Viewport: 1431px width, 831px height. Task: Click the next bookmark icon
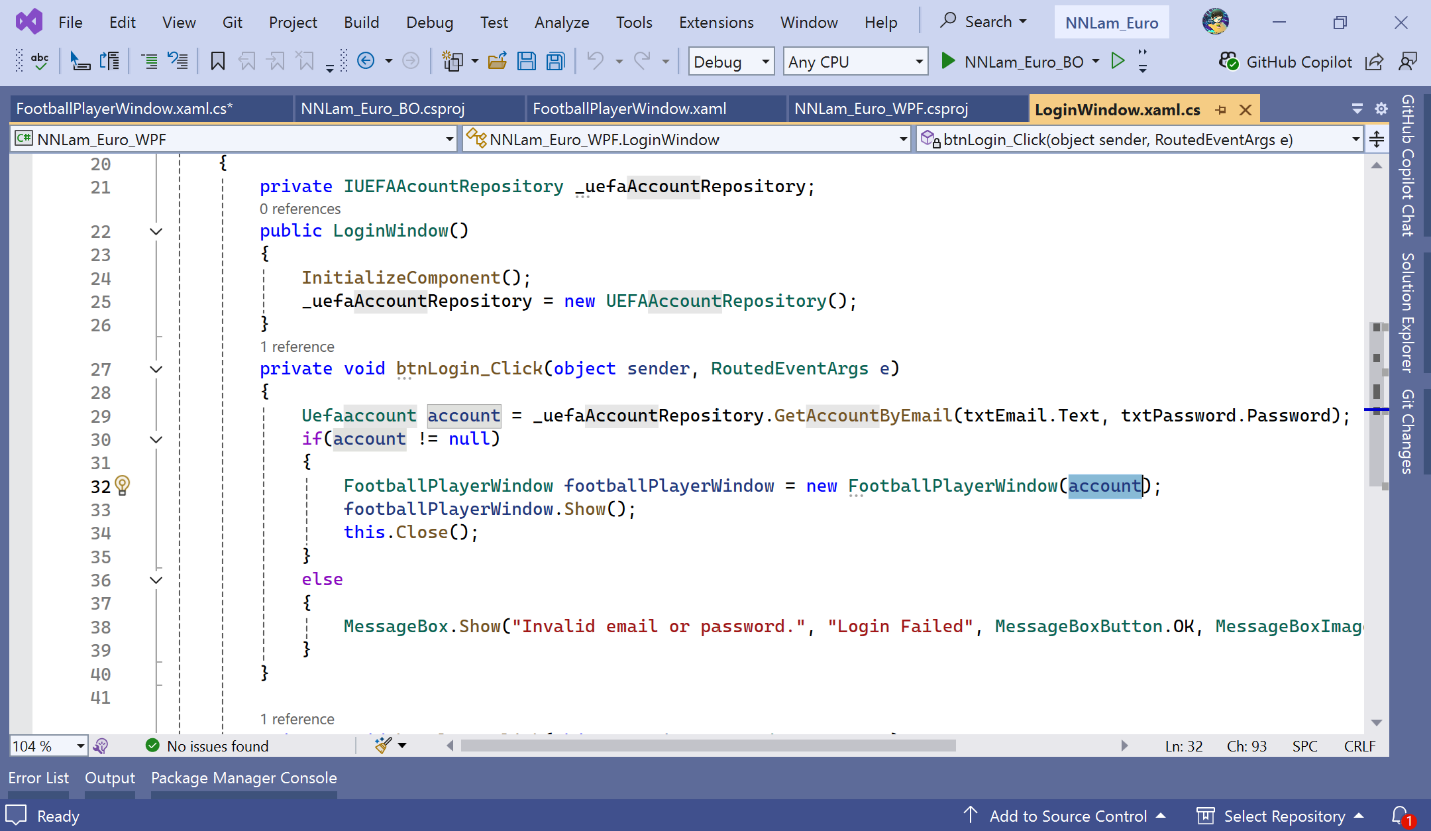[x=276, y=61]
